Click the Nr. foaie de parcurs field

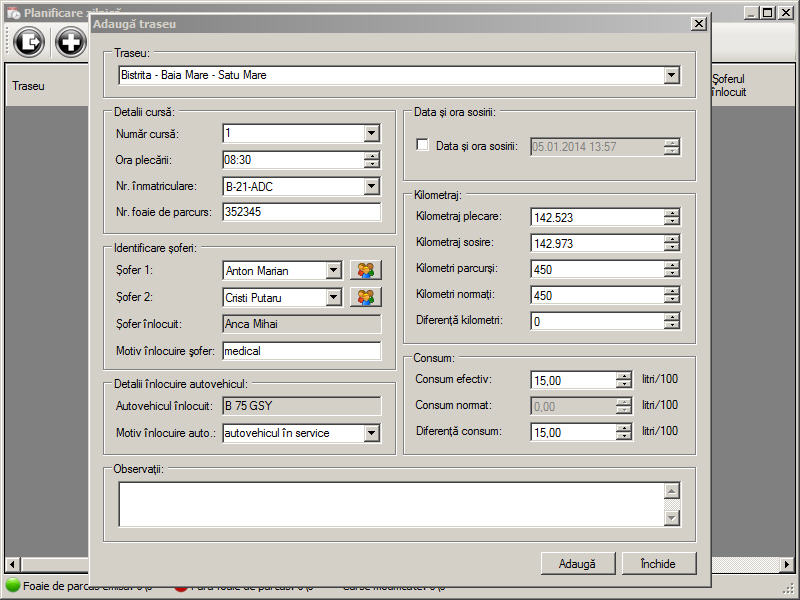(x=302, y=212)
